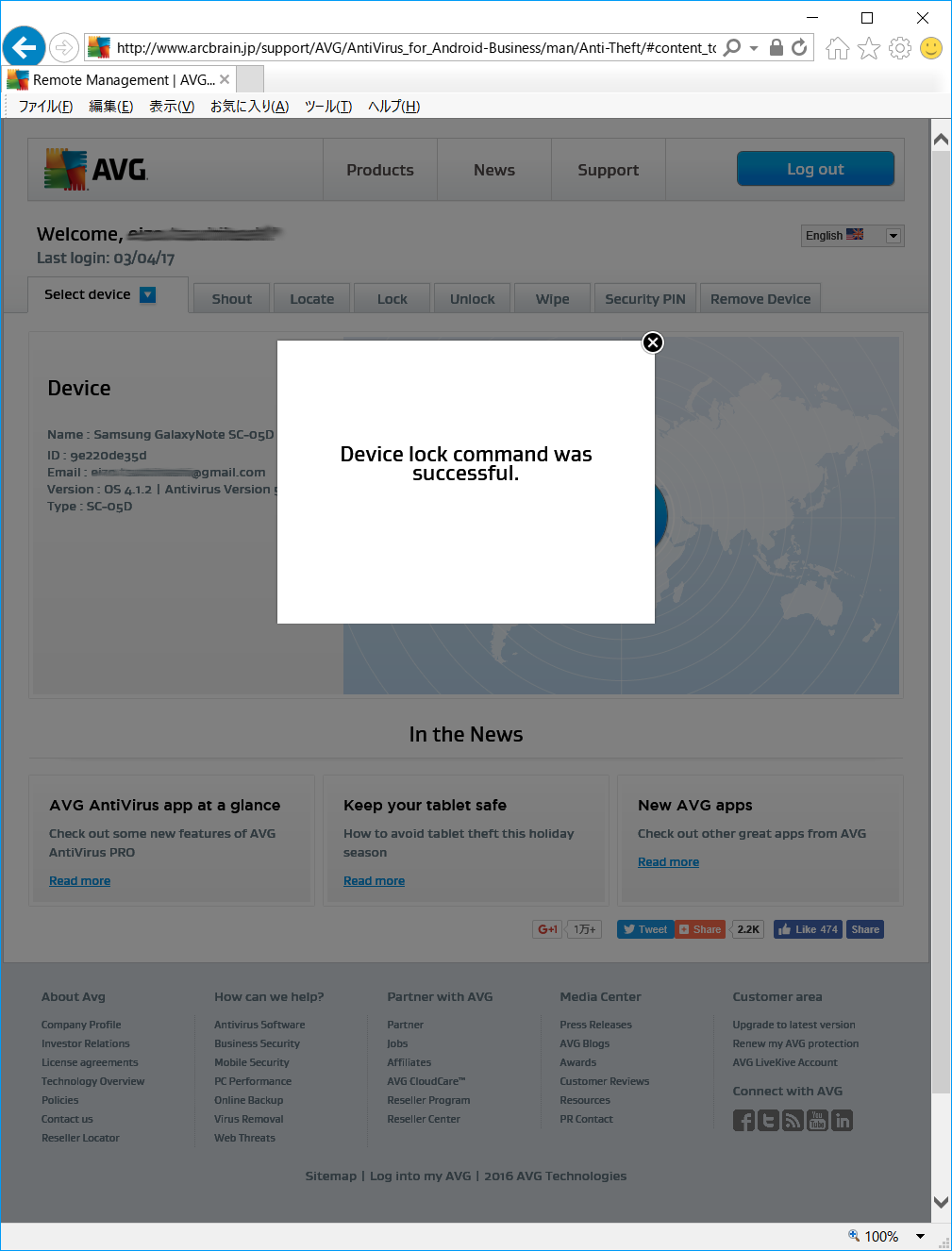952x1251 pixels.
Task: Click the vertical scrollbar thumb
Action: [x=941, y=623]
